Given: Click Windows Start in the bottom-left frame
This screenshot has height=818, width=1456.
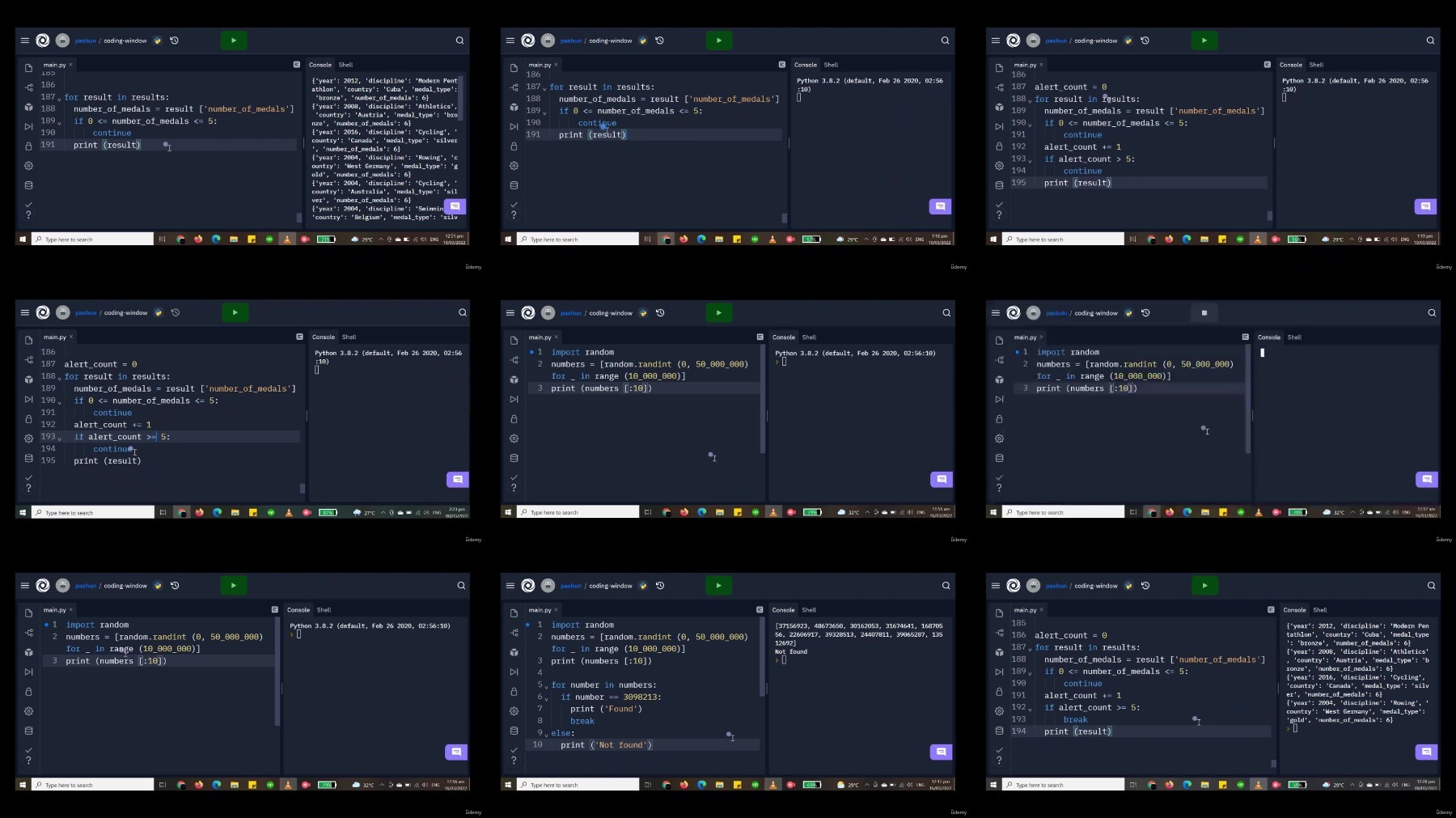Looking at the screenshot, I should 23,784.
